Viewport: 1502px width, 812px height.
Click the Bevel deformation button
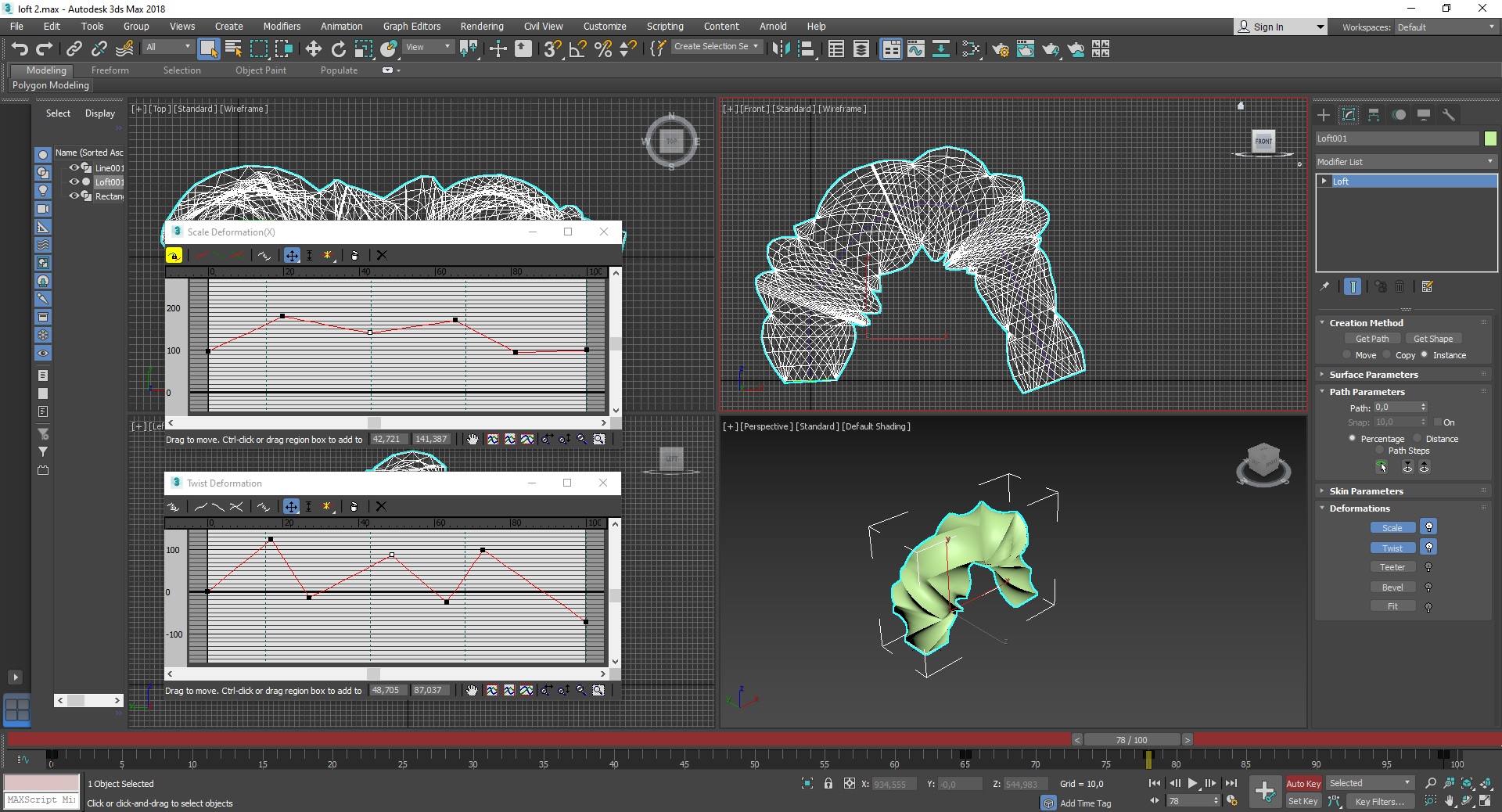1392,587
